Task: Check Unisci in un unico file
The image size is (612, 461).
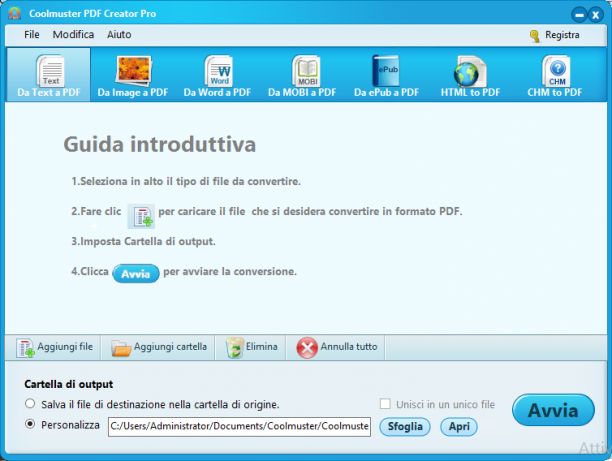Action: coord(385,404)
